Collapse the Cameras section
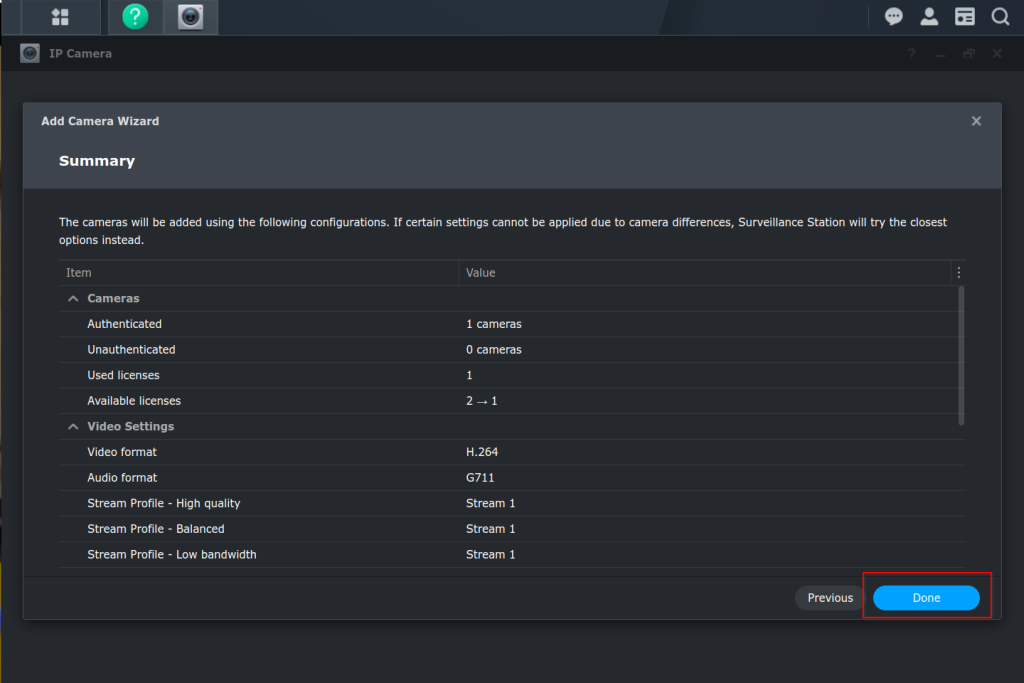Image resolution: width=1024 pixels, height=683 pixels. 73,299
